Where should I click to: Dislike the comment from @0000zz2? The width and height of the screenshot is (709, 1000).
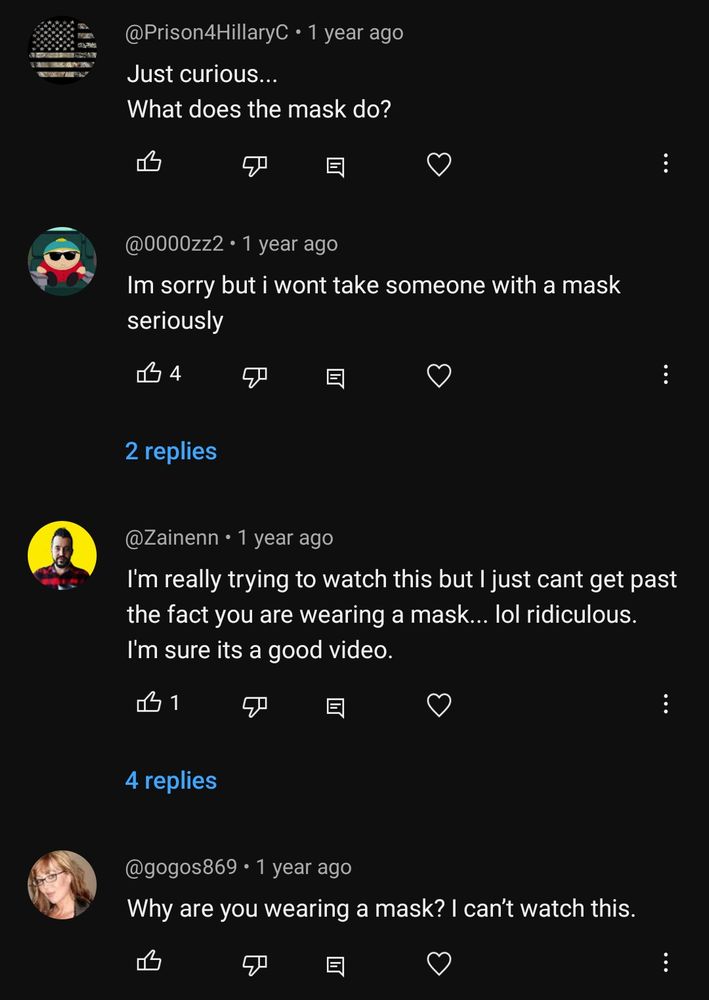pos(254,375)
